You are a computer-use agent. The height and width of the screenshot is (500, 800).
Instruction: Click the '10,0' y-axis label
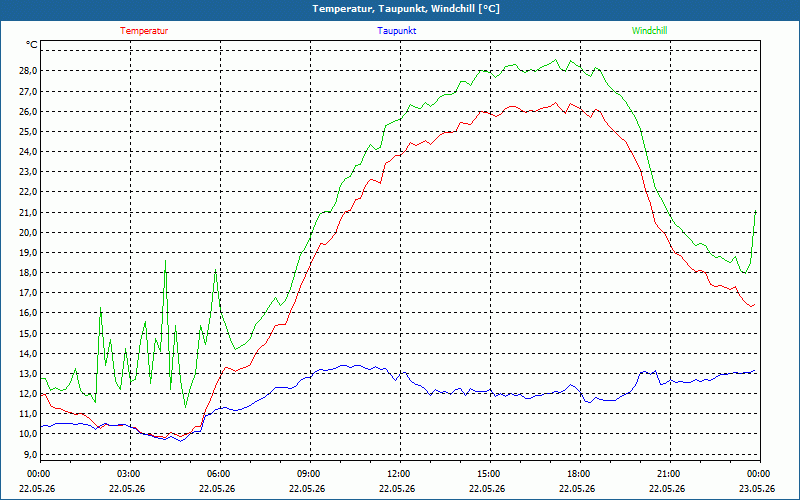28,434
